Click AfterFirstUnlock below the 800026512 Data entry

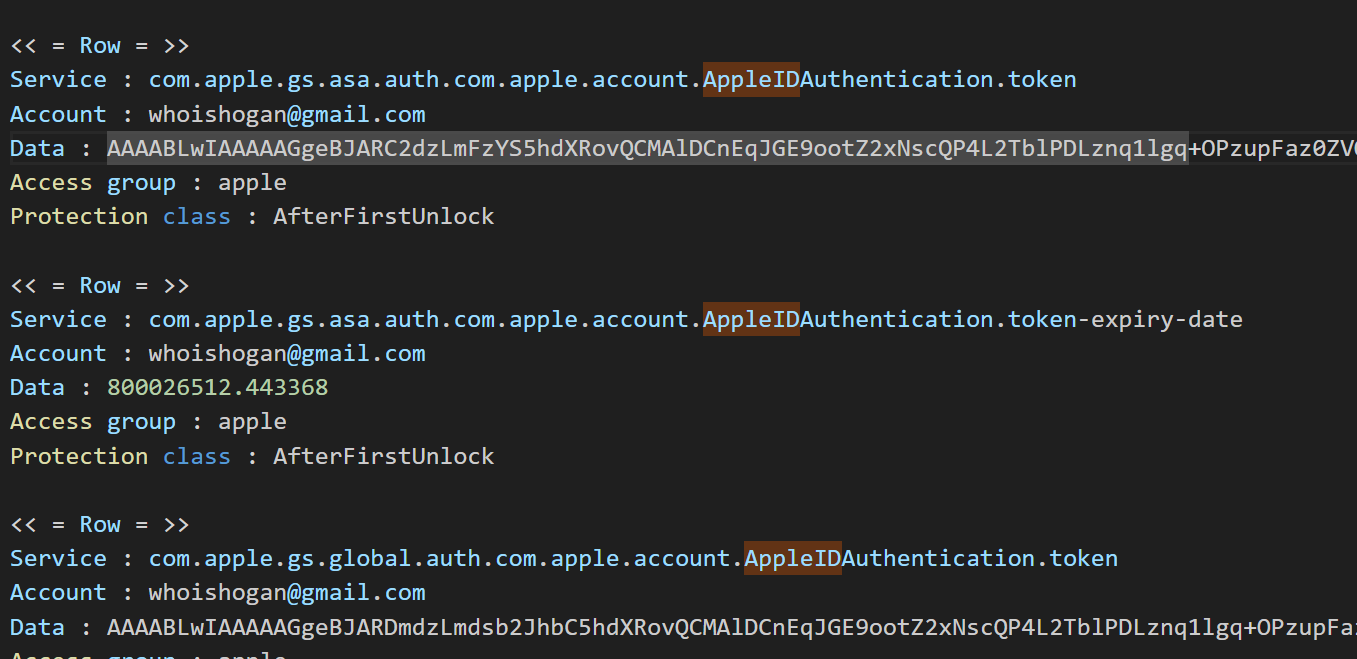[x=383, y=457]
